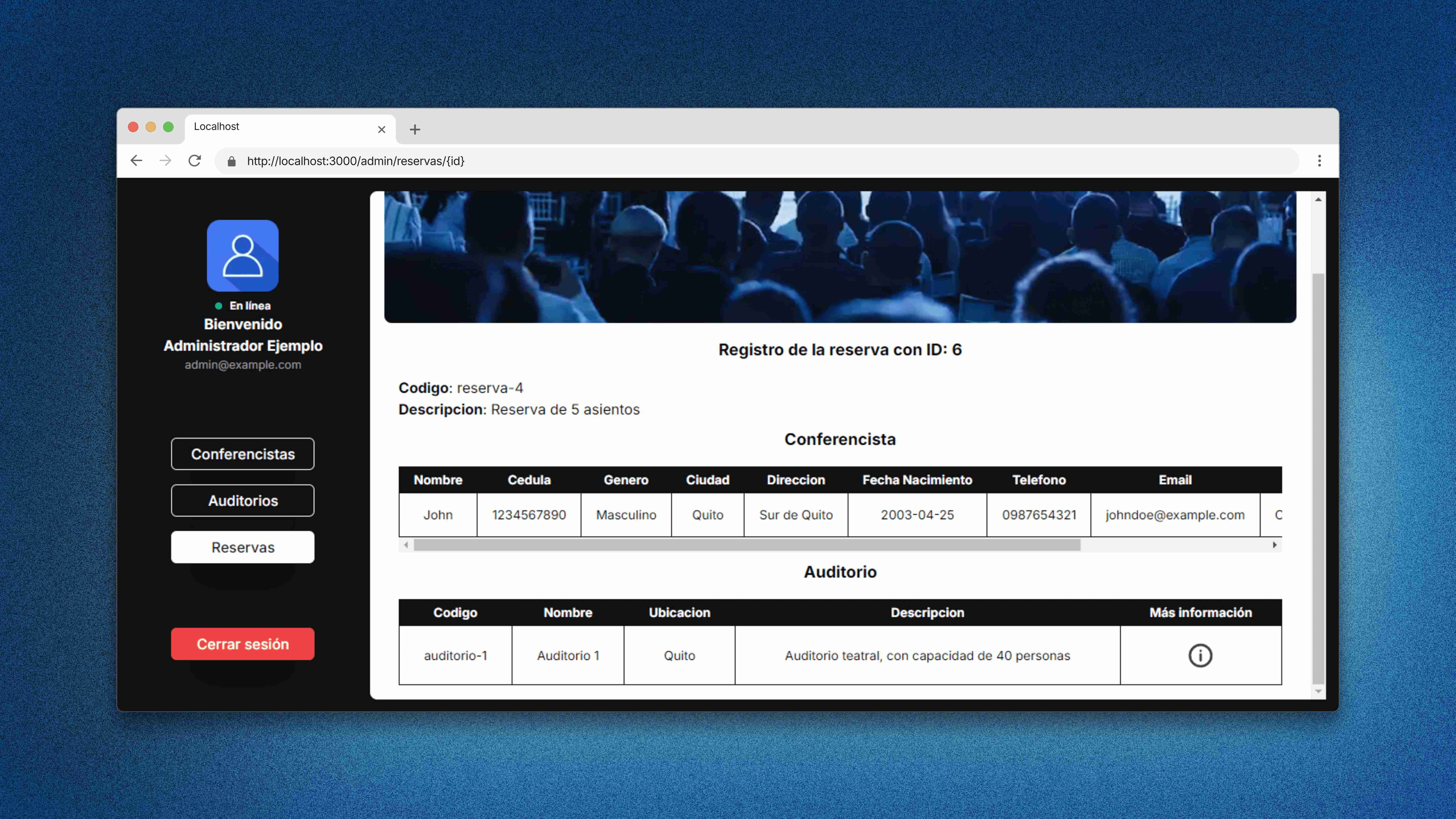Click the Conferencista table horizontal scrollbar thumb
This screenshot has height=819, width=1456.
point(747,545)
